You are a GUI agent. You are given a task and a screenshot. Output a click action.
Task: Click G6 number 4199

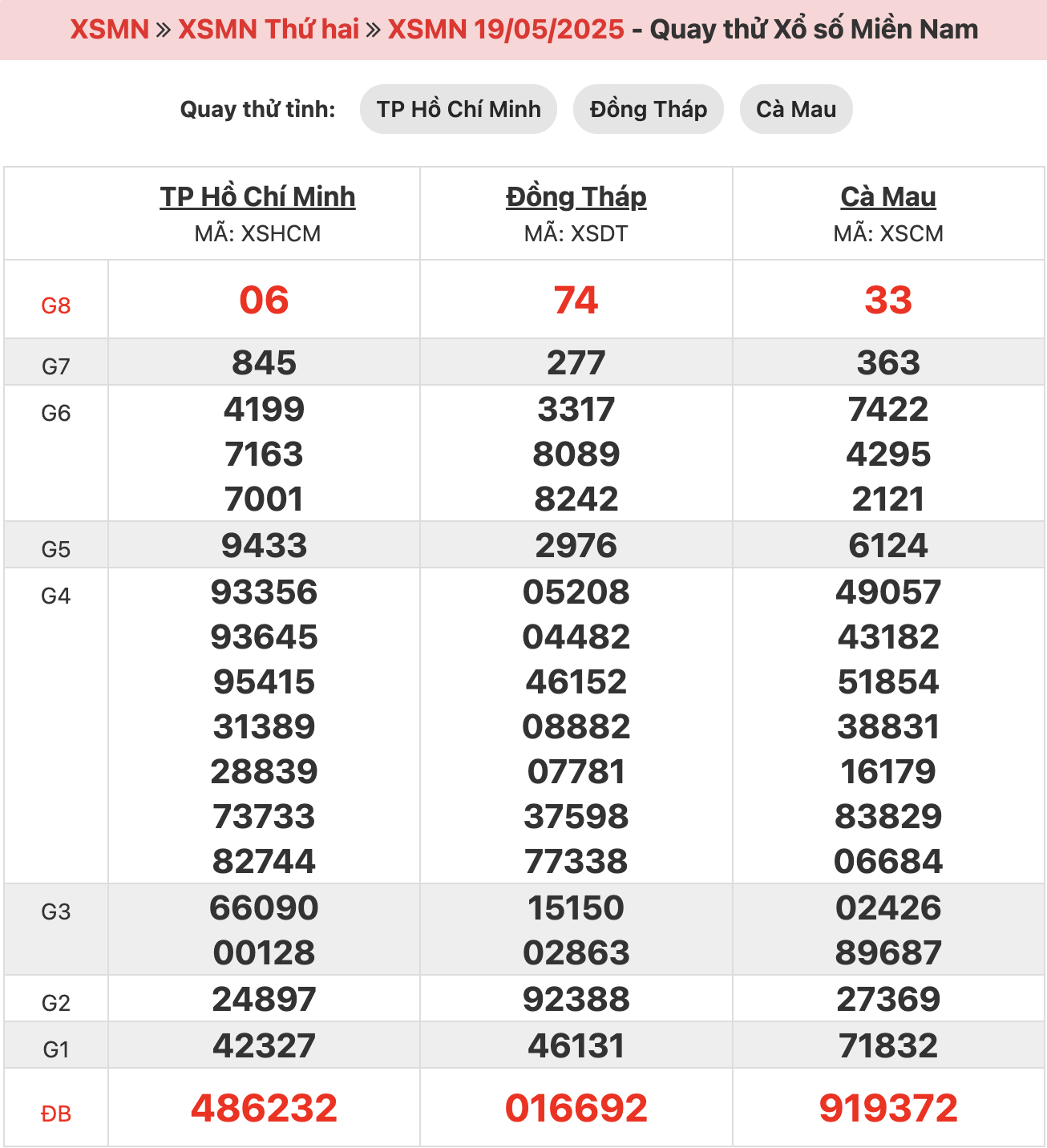[264, 410]
